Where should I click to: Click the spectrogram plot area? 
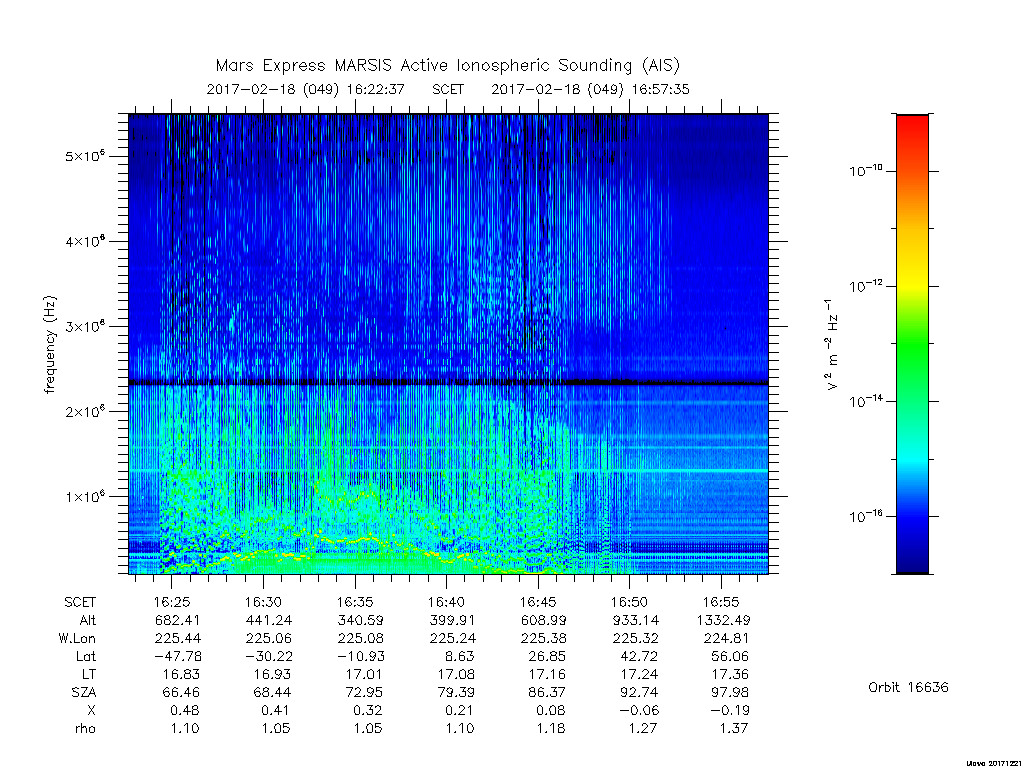click(x=448, y=344)
